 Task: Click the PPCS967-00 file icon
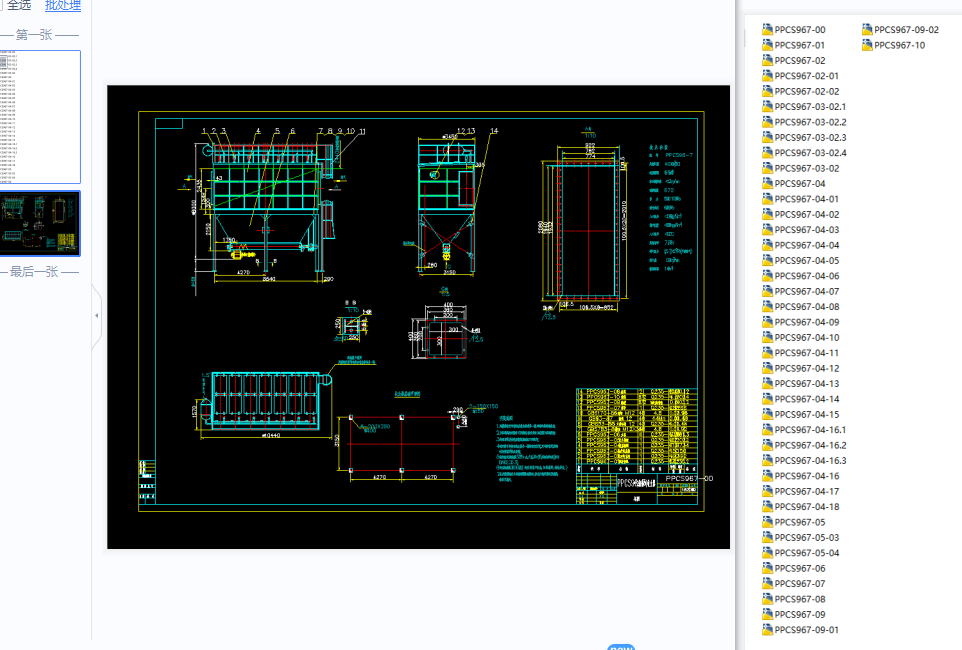point(767,30)
